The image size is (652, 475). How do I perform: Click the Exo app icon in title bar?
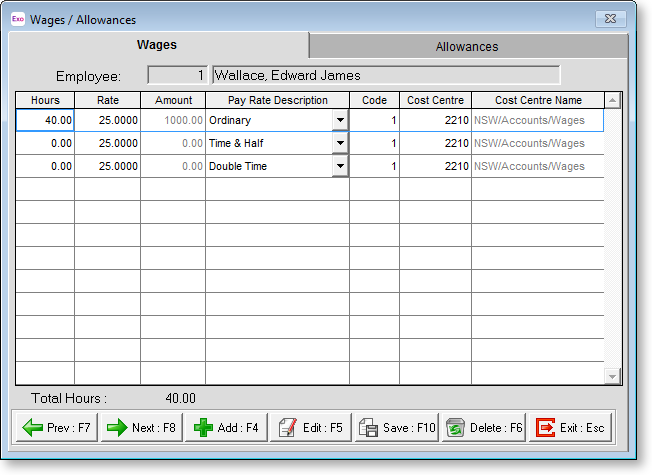click(x=17, y=19)
